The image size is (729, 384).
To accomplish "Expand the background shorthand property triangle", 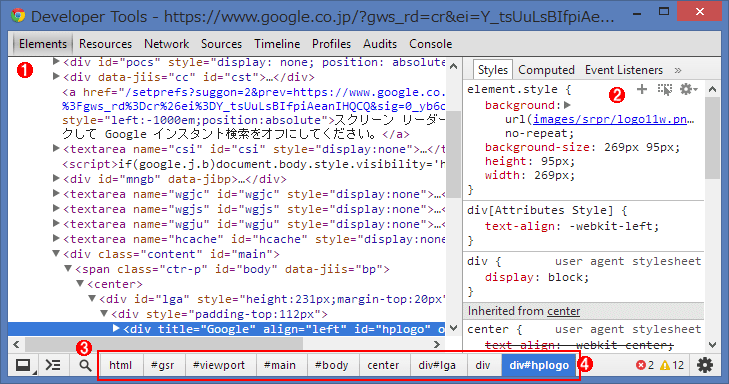I will [568, 105].
